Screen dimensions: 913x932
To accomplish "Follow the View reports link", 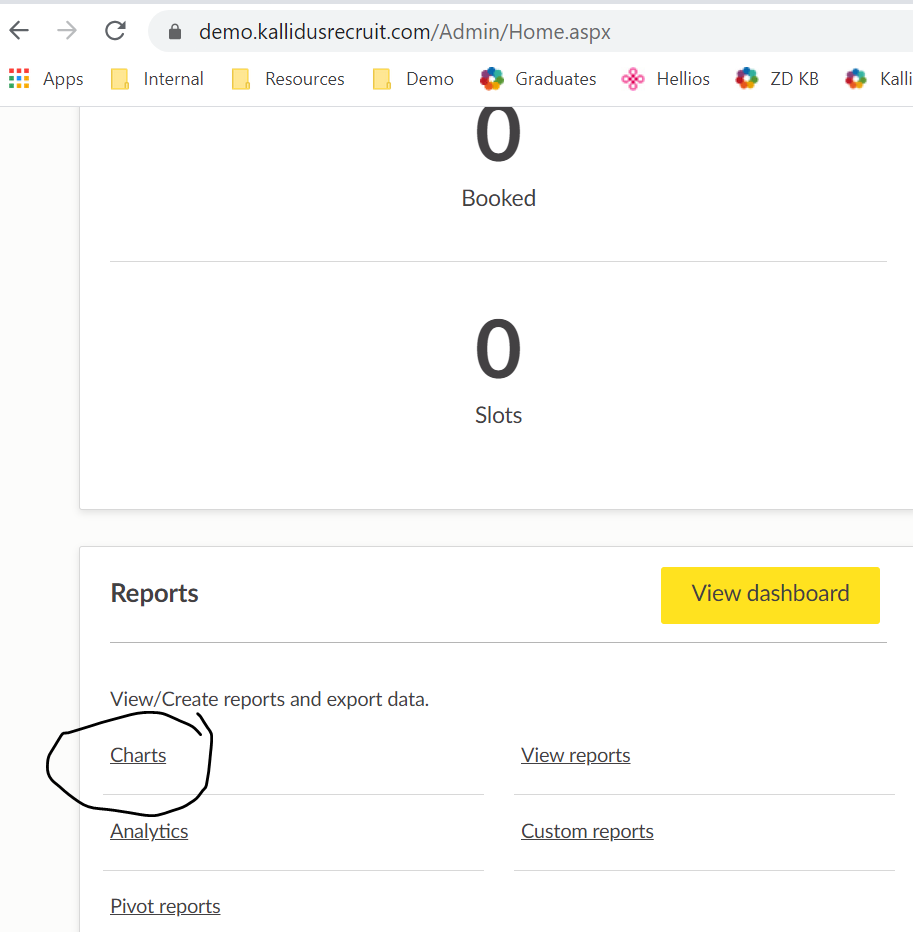I will coord(575,755).
